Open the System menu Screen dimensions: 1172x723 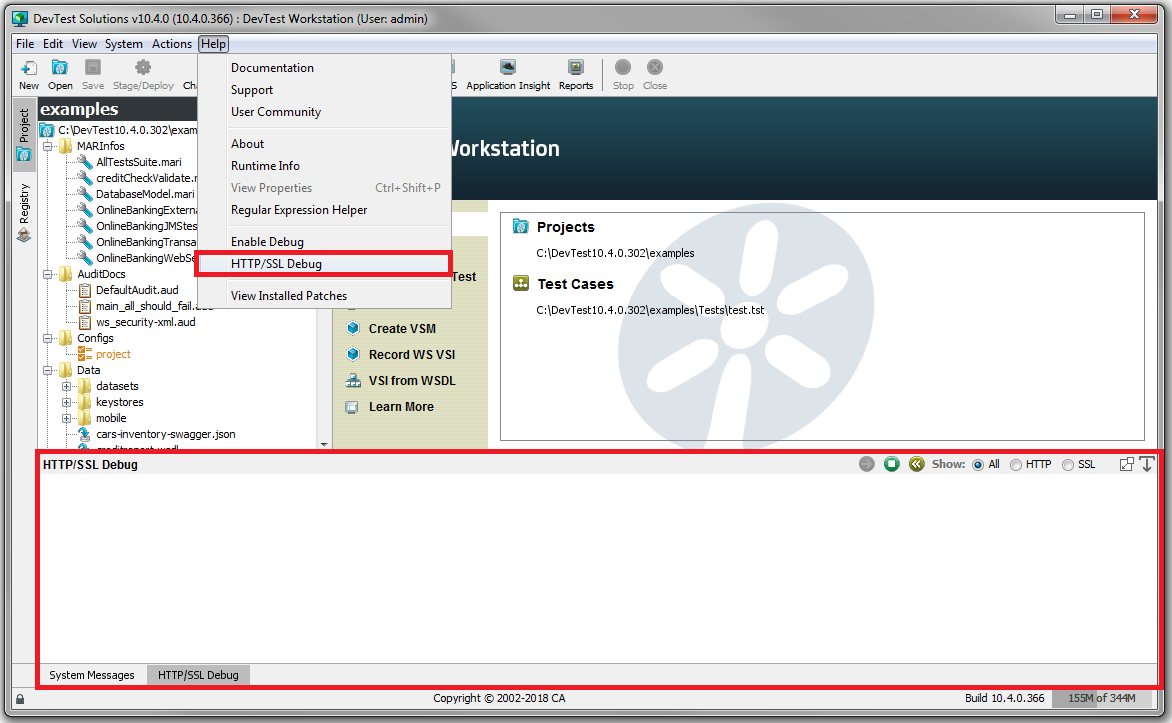(123, 44)
